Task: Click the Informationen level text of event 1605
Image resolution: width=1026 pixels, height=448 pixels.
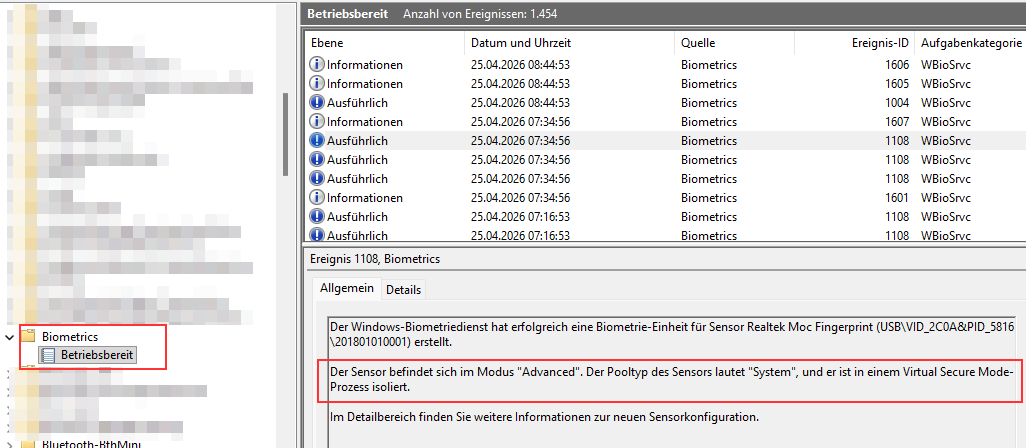Action: [365, 84]
